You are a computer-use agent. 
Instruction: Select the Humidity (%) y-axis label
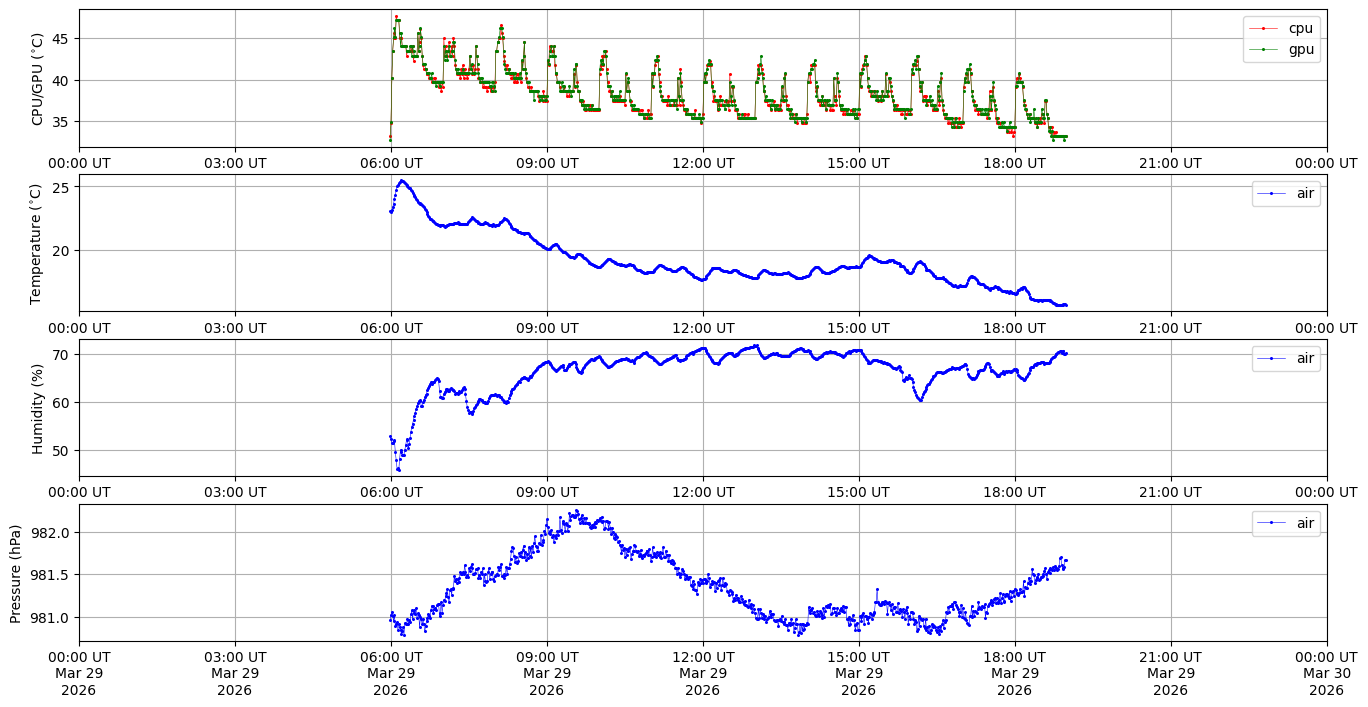[38, 408]
